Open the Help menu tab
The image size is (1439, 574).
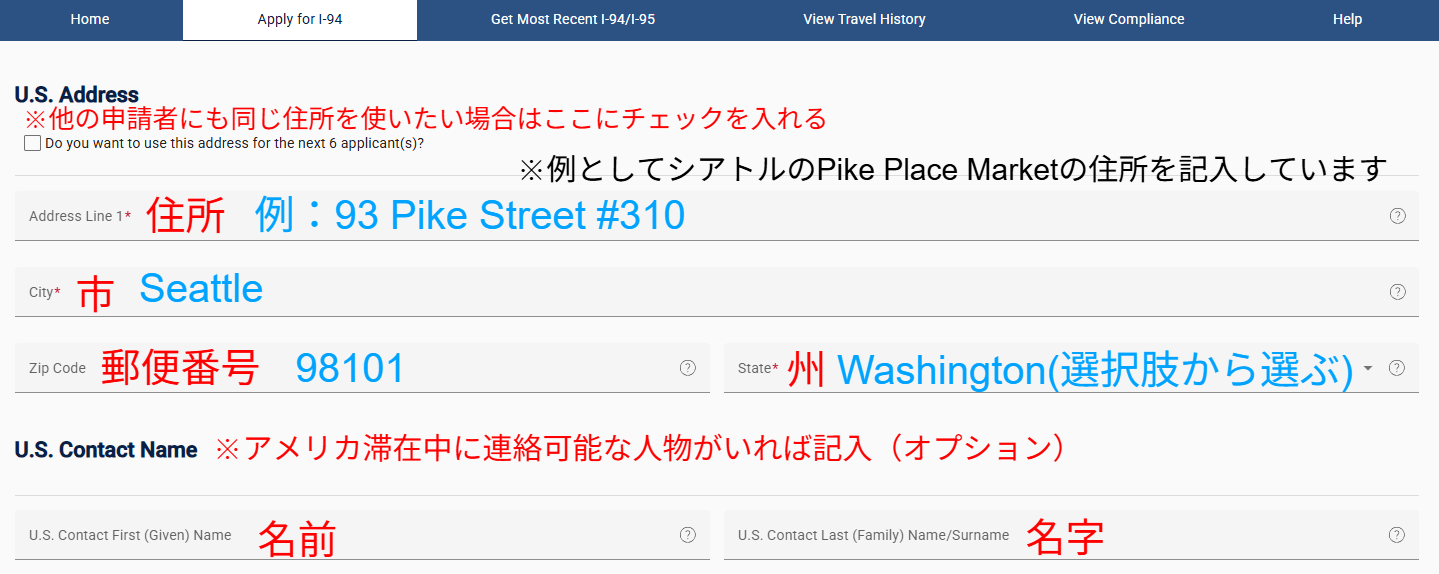1347,20
